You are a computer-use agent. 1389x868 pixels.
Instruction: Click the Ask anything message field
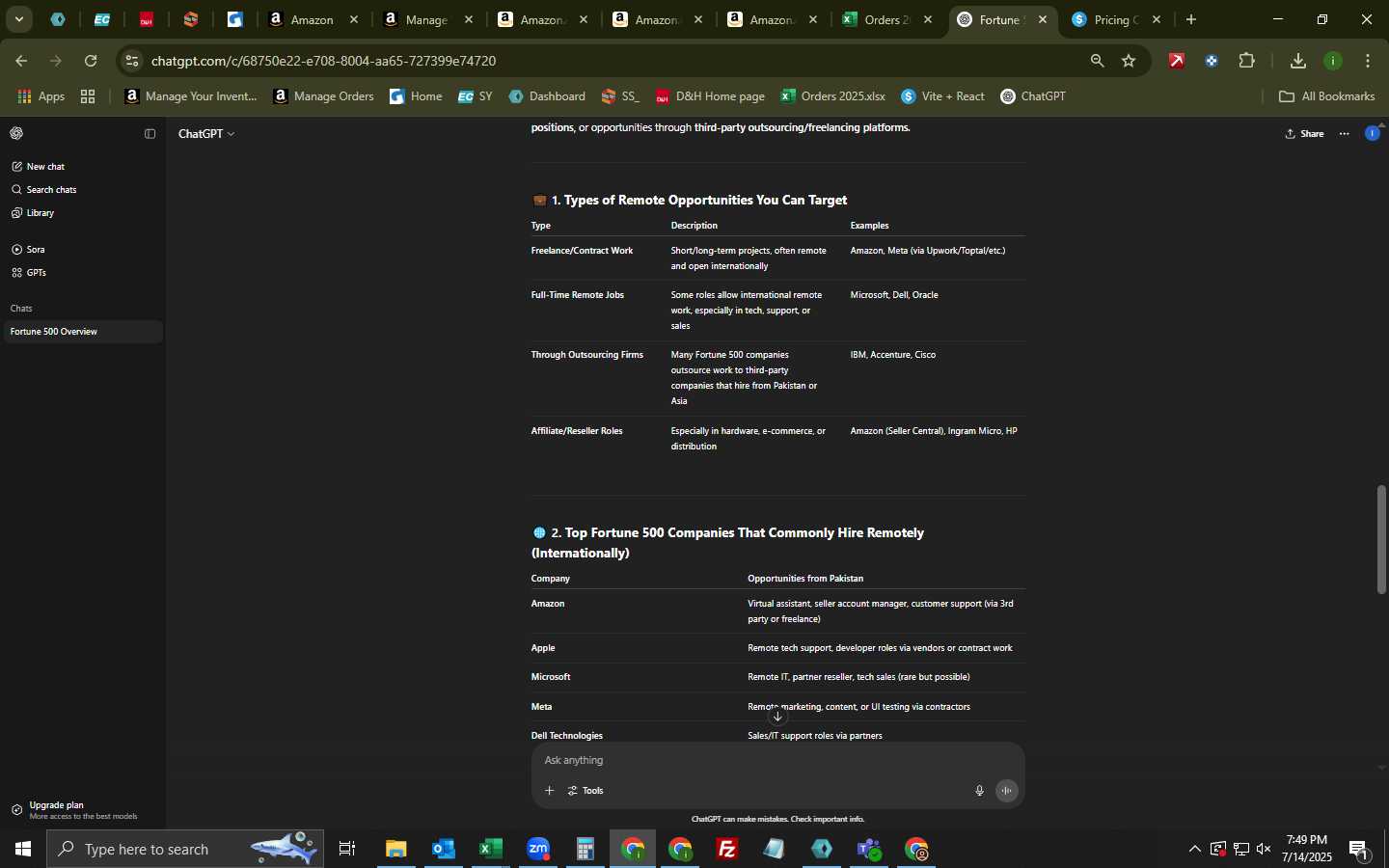click(x=777, y=761)
